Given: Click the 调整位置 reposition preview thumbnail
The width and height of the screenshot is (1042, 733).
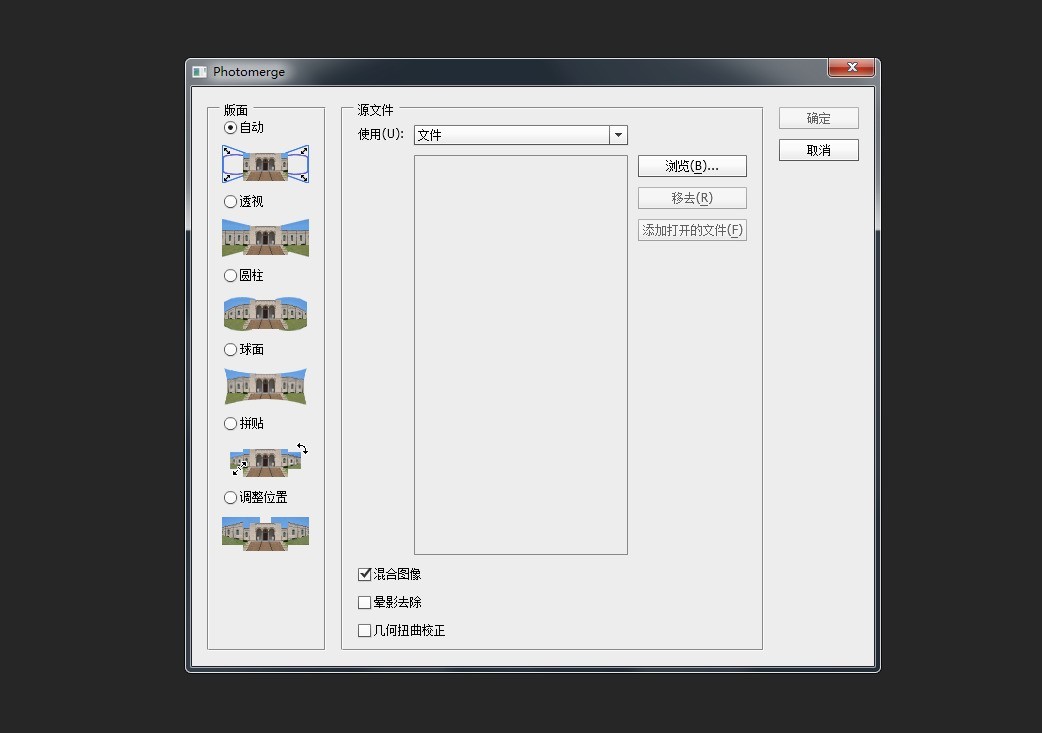Looking at the screenshot, I should (x=265, y=534).
